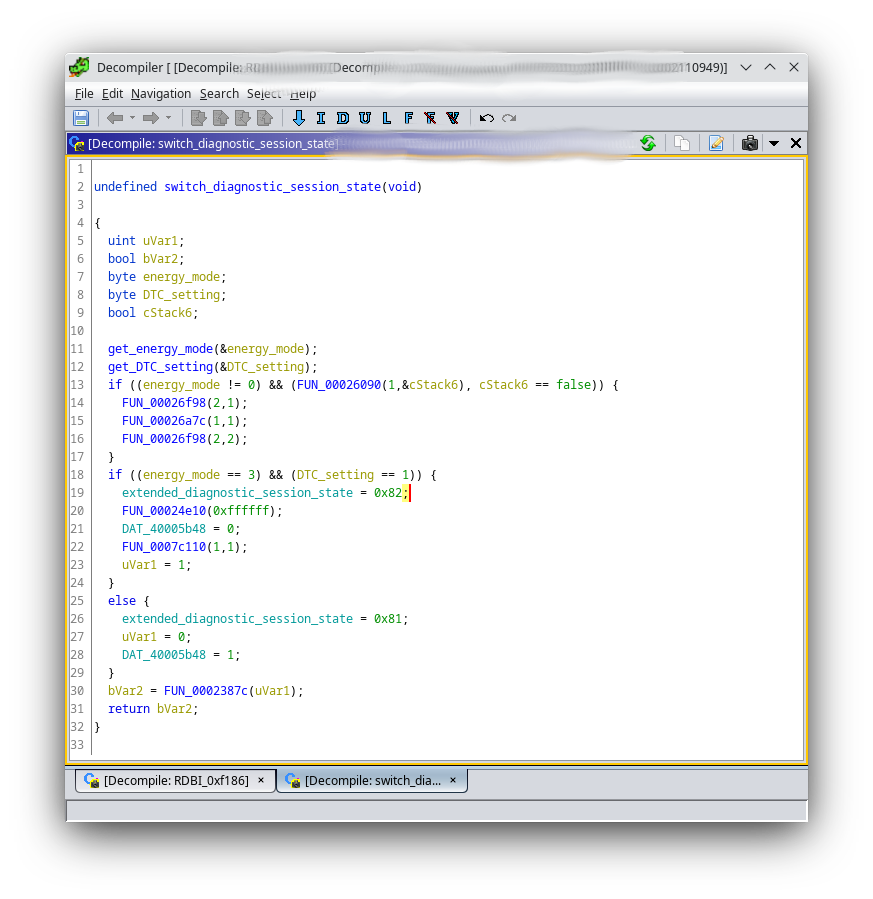Viewport: 873px width, 899px height.
Task: Toggle the 'U' undefined navigation button
Action: [x=365, y=118]
